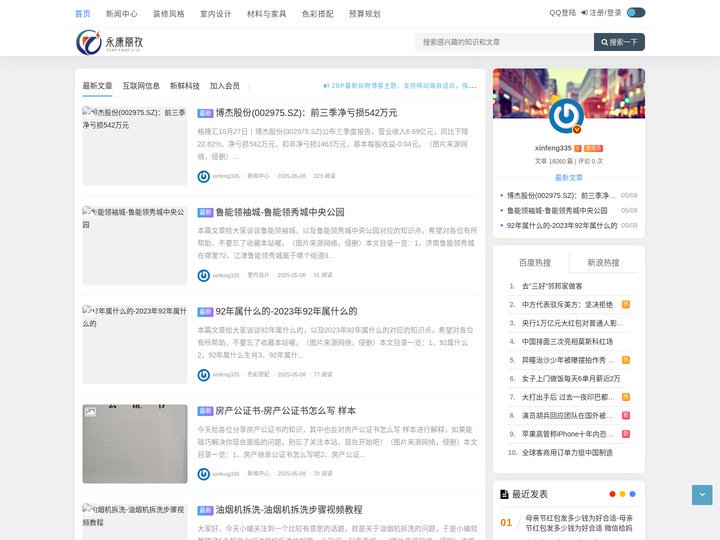Viewport: 720px width, 540px height.
Task: Click the large profile avatar in sidebar
Action: 567,116
